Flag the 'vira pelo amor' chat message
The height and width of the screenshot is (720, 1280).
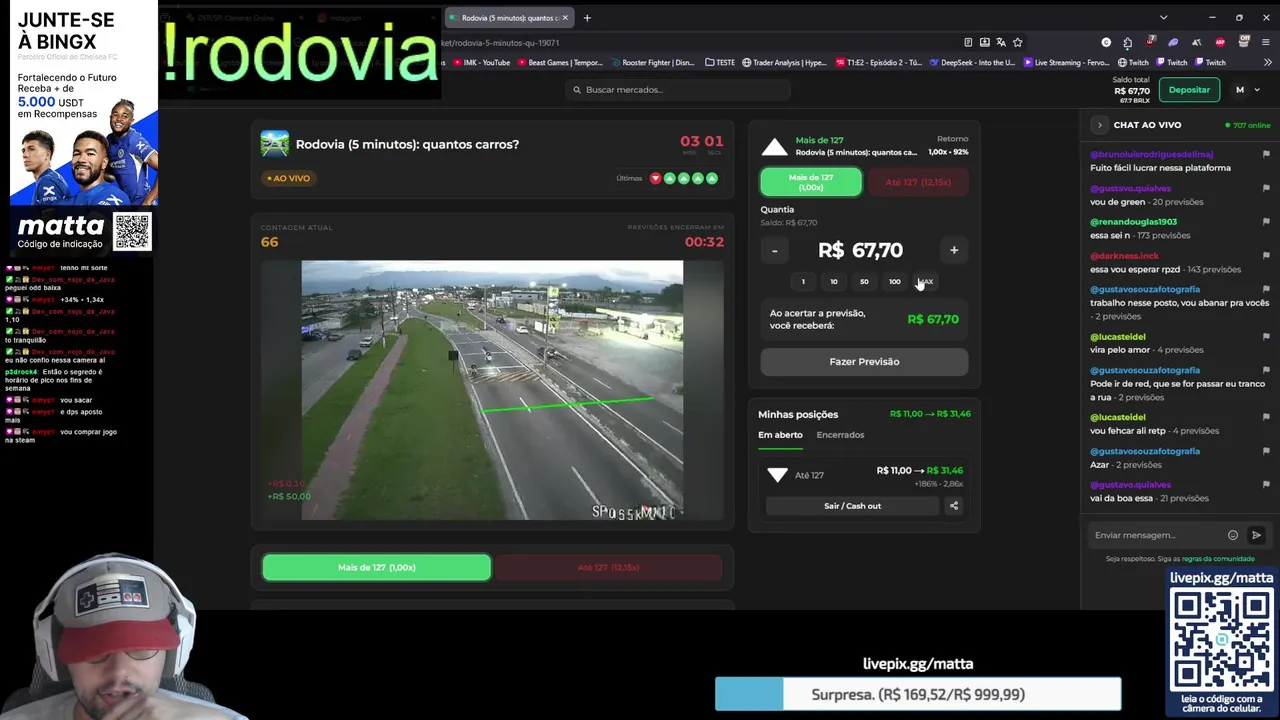pyautogui.click(x=1266, y=337)
